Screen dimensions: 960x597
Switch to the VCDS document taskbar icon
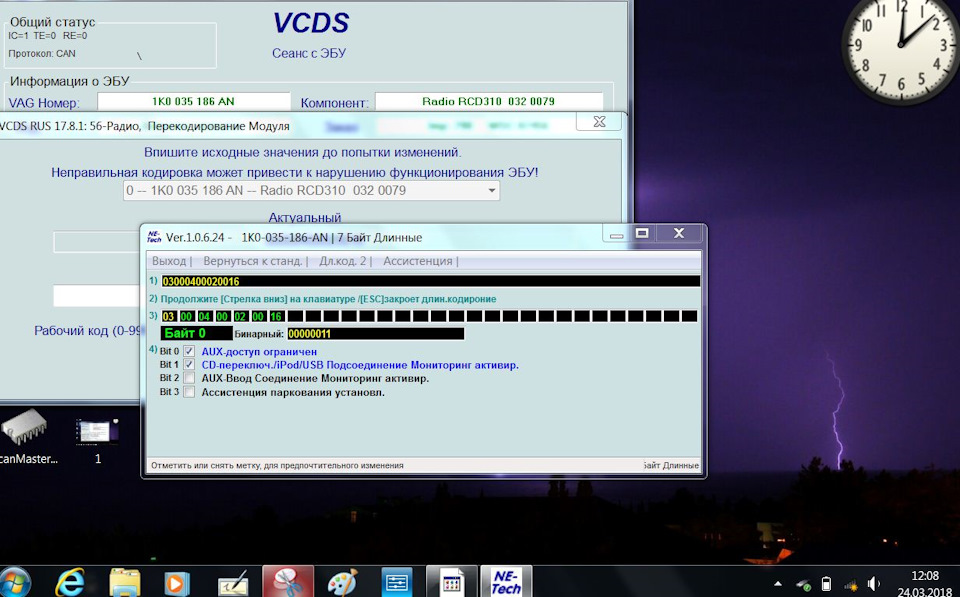coord(452,582)
